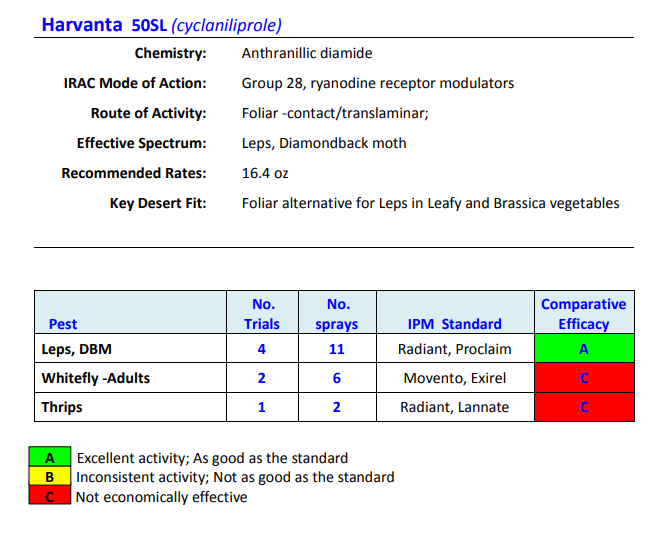
Task: Click the 'IRAC Mode of Action:' label
Action: [x=135, y=83]
